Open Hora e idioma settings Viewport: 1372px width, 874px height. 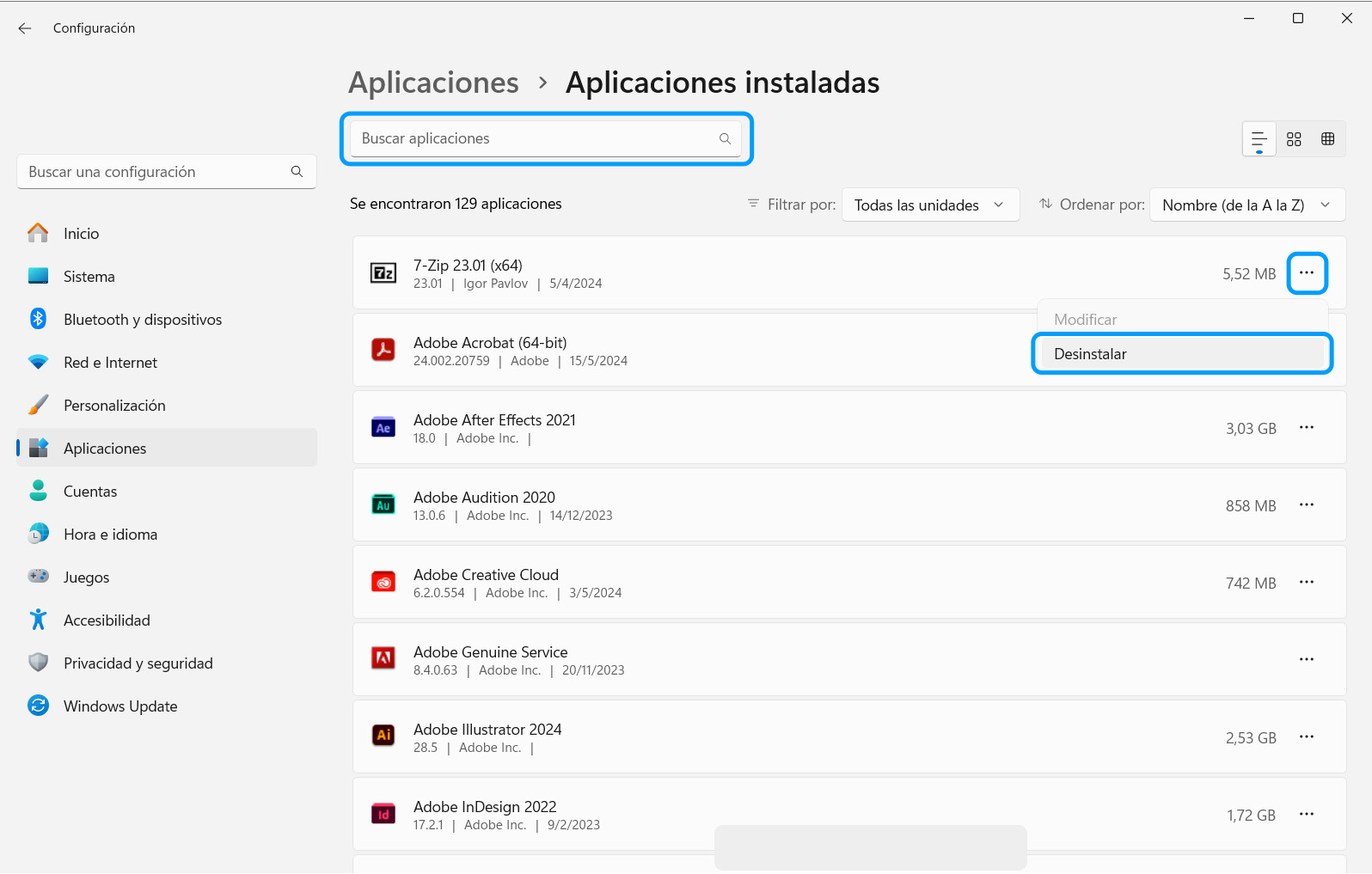coord(167,535)
